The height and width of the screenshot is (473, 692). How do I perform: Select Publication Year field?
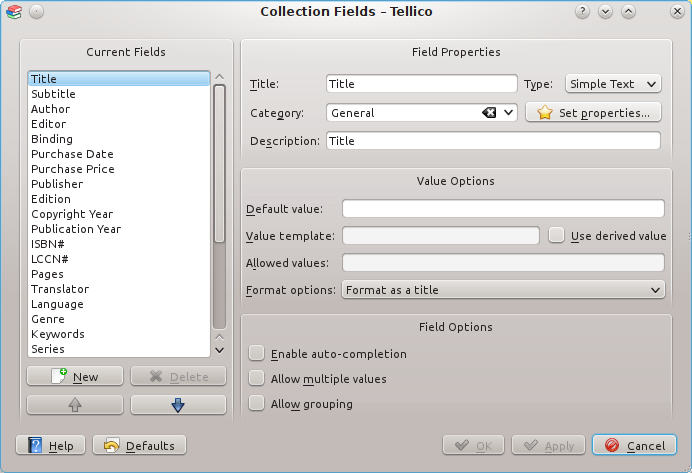click(x=119, y=229)
